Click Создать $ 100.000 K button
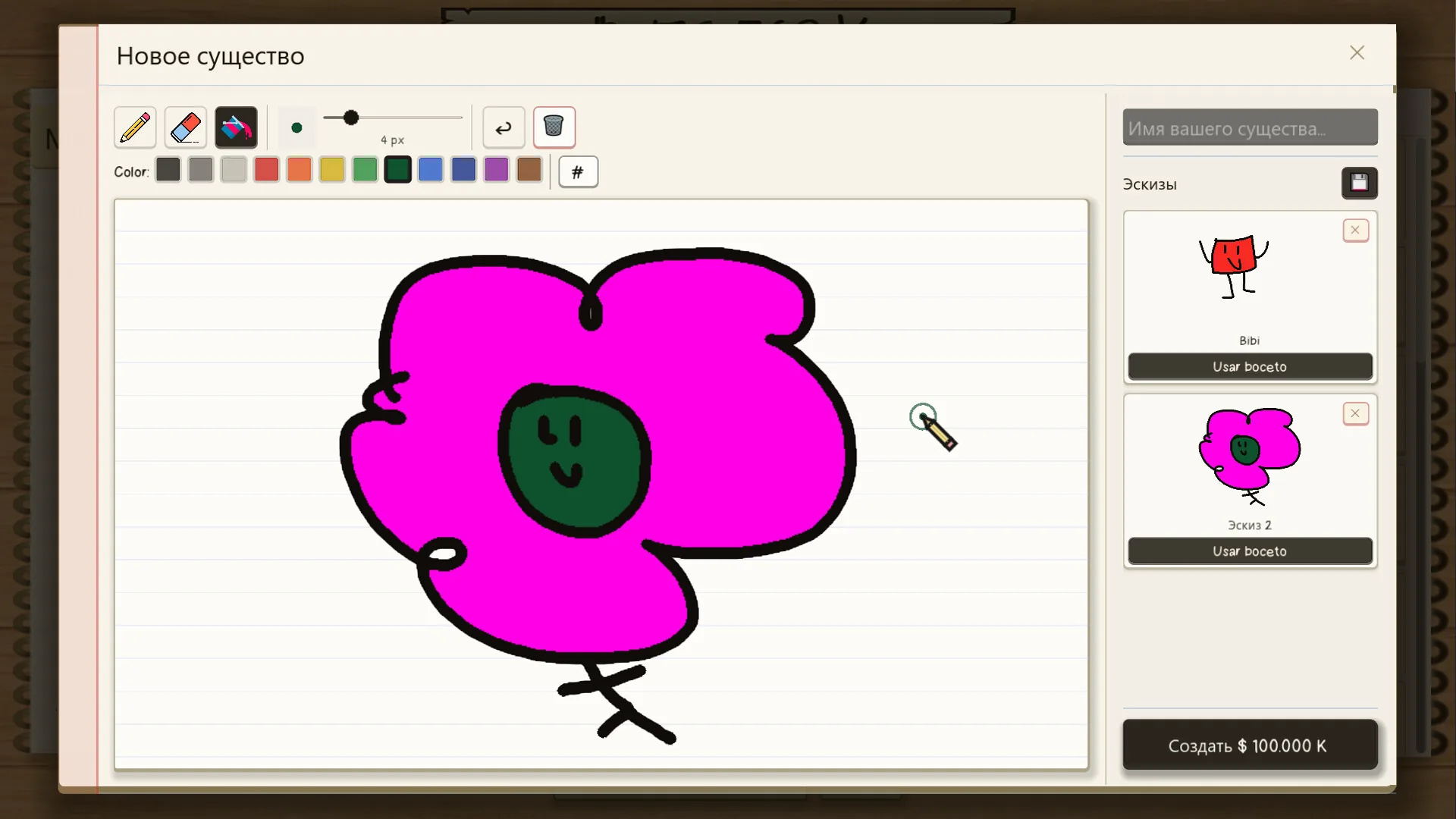This screenshot has width=1456, height=819. pyautogui.click(x=1250, y=745)
